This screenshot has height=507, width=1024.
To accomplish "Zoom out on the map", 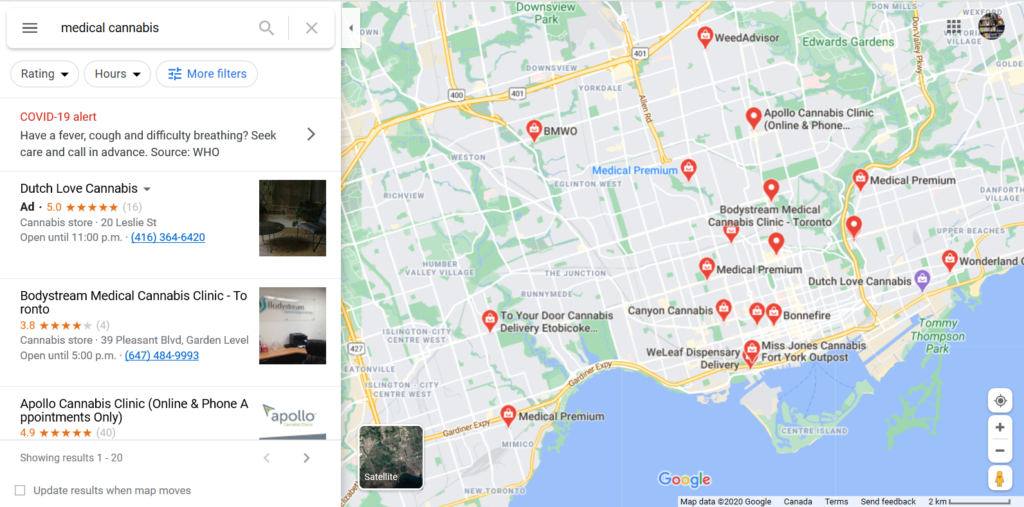I will click(1000, 451).
